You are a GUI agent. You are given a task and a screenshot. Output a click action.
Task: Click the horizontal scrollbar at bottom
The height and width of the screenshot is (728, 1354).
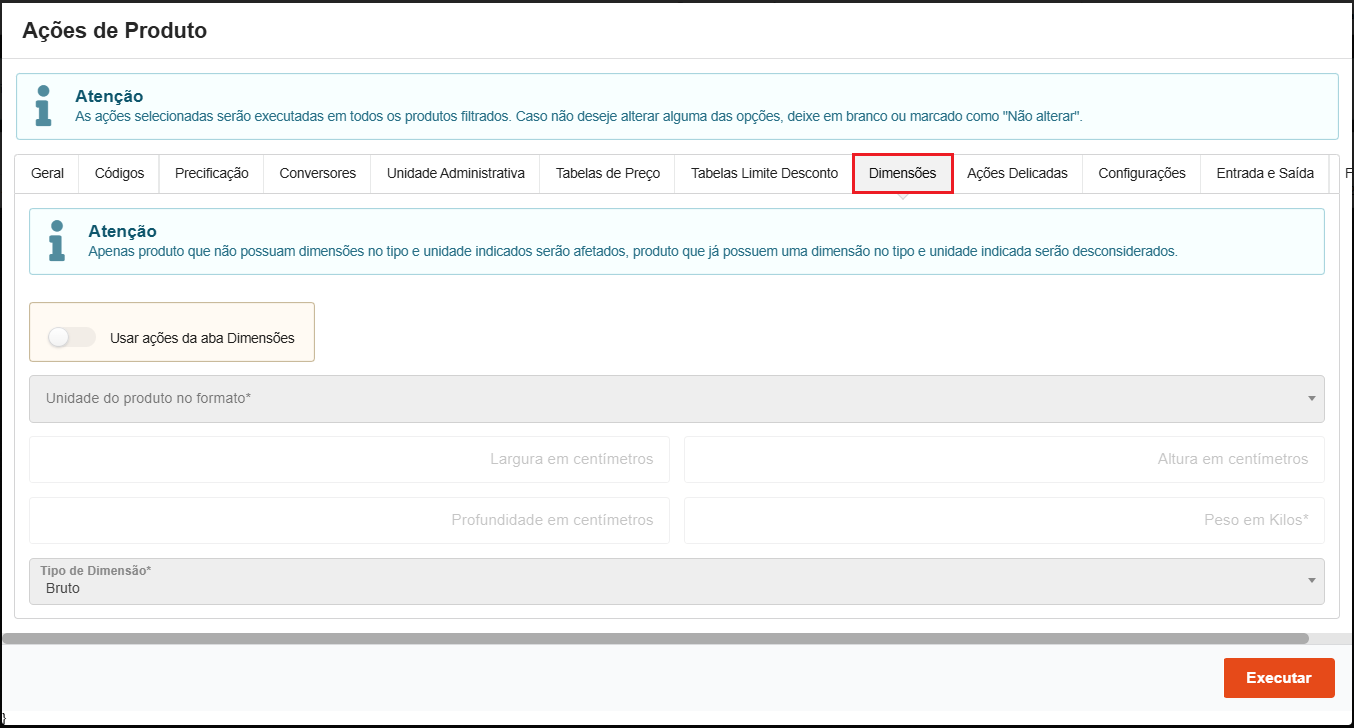pyautogui.click(x=655, y=638)
